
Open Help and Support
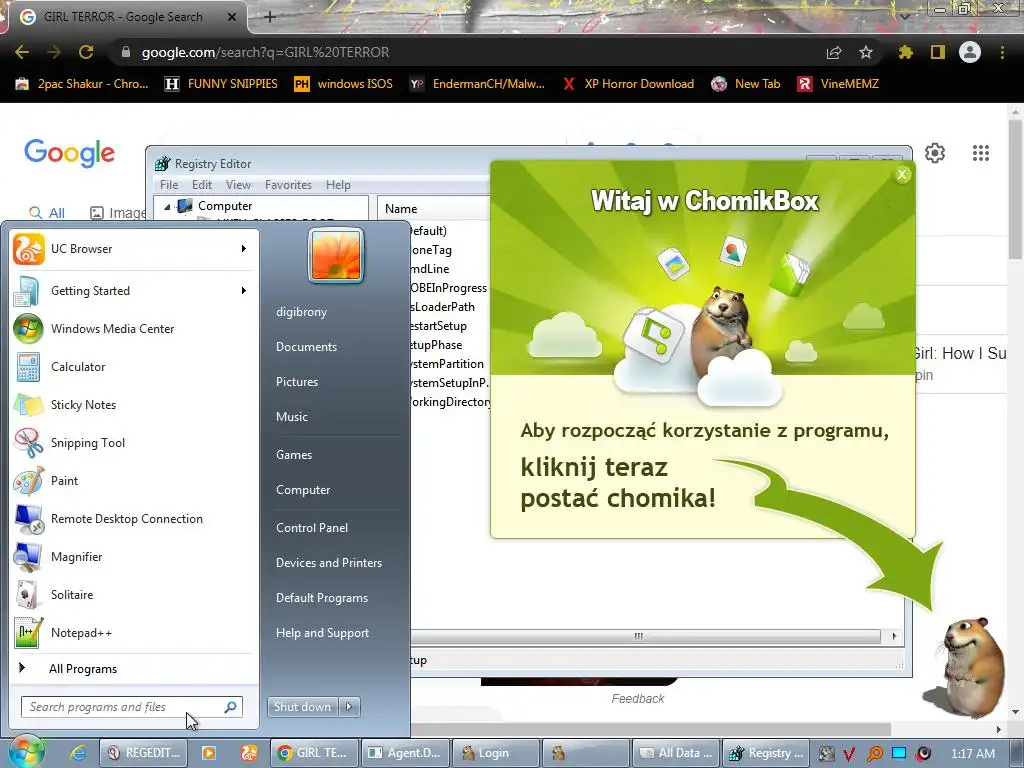[322, 633]
